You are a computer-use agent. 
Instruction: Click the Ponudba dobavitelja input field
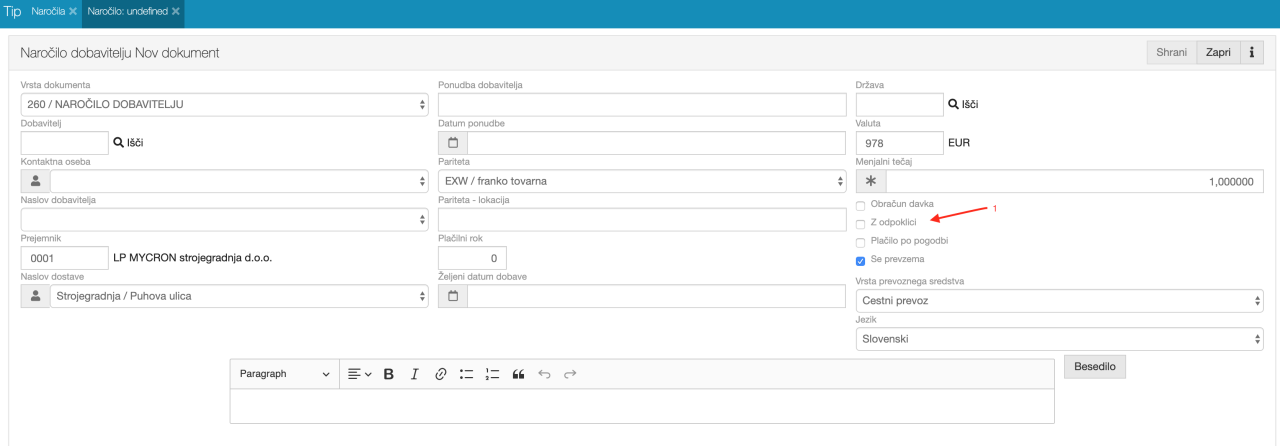[642, 105]
